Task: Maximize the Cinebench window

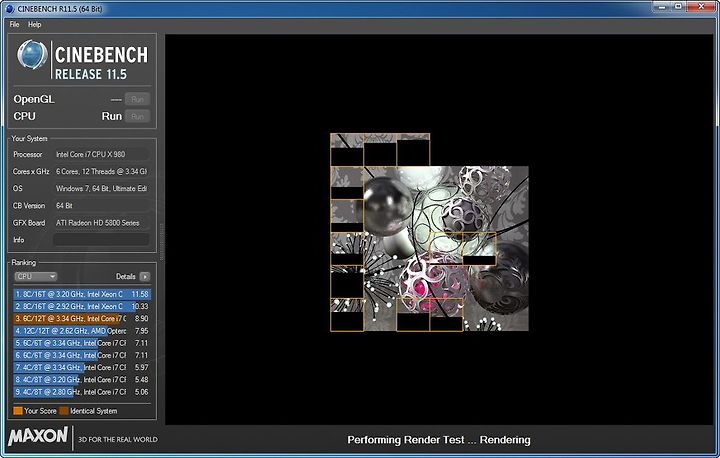Action: coord(679,6)
